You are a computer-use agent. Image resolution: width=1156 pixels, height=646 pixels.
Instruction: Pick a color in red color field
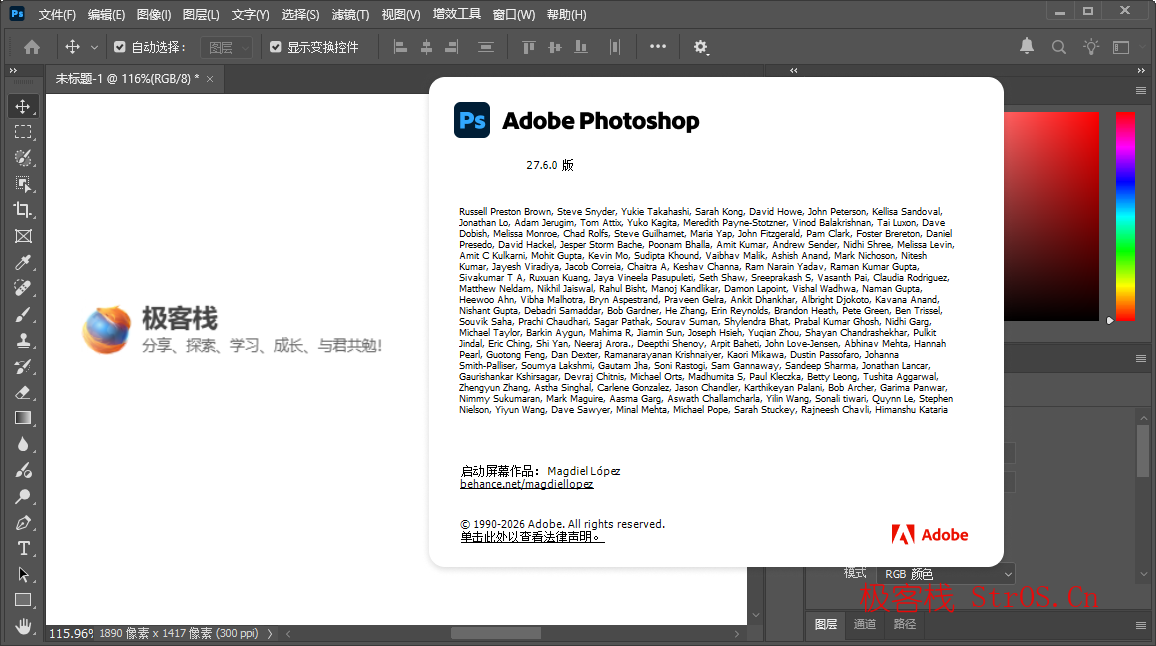click(1051, 217)
